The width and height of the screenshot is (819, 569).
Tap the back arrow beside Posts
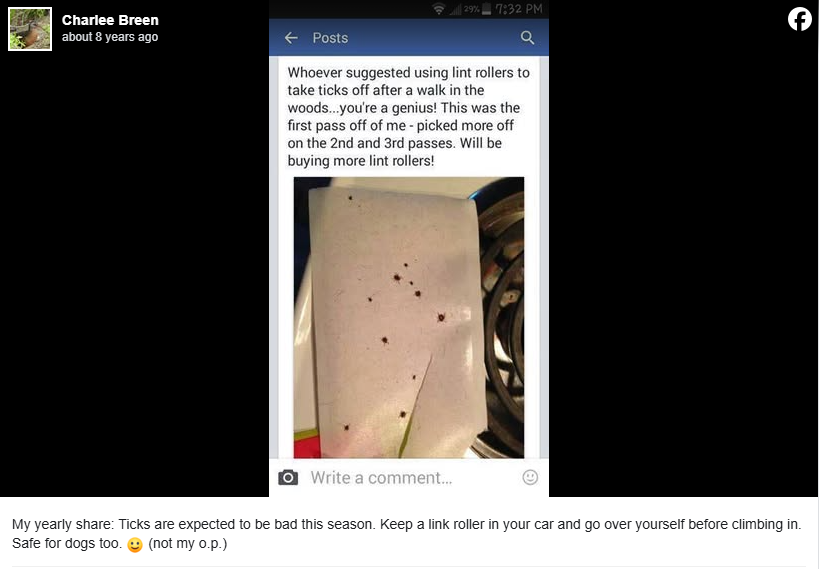point(291,38)
